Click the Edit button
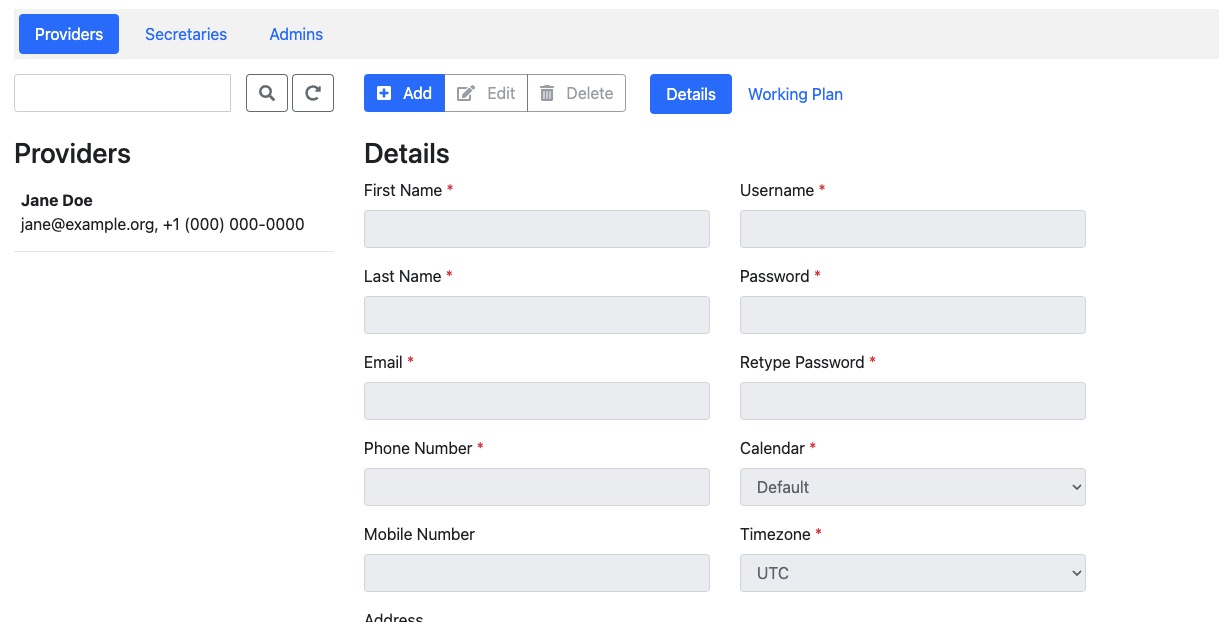 pyautogui.click(x=485, y=92)
